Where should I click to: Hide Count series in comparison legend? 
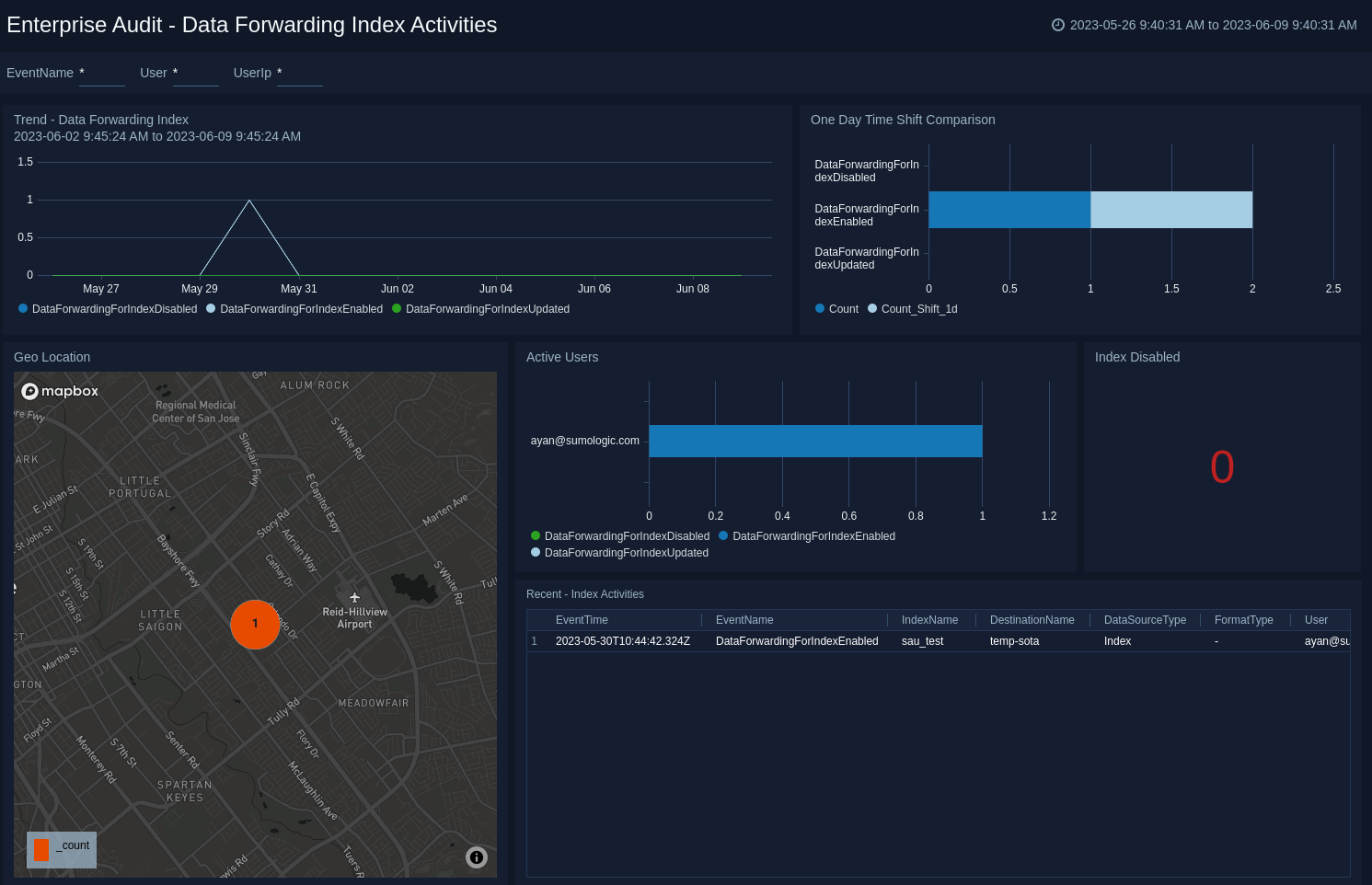click(843, 309)
